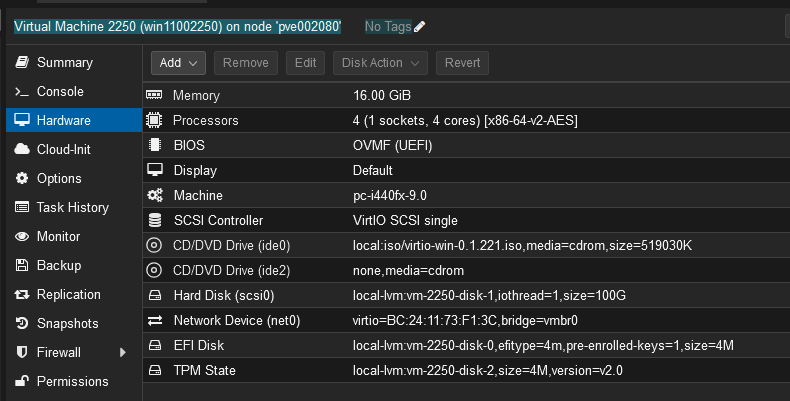
Task: Click the CD/DVD Drive ide0 disc icon
Action: [x=155, y=245]
